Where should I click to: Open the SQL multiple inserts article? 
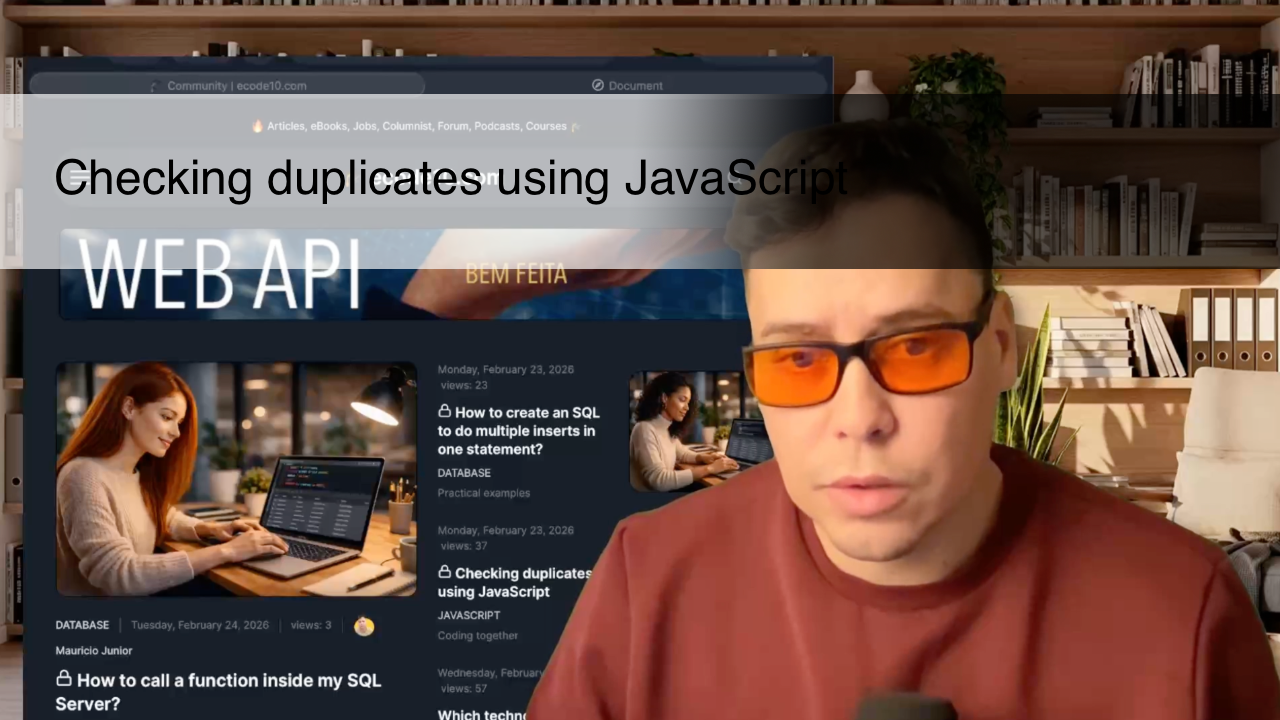(519, 430)
